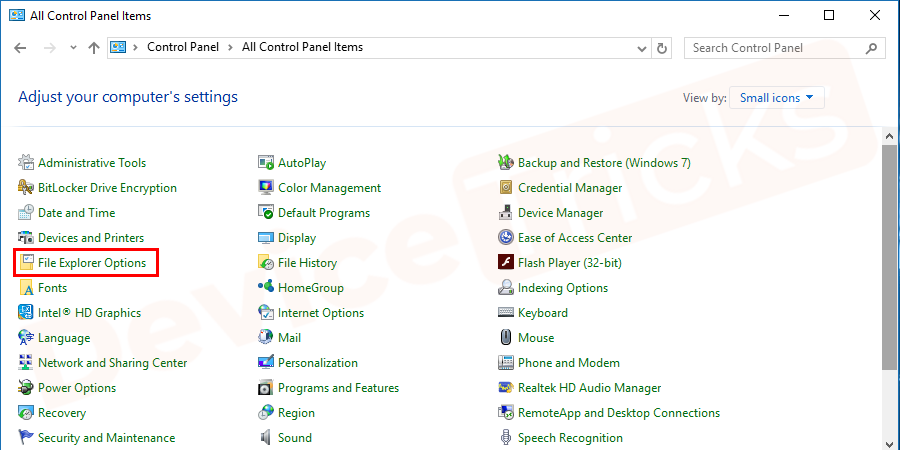Screen dimensions: 900x450
Task: Click the Credential Manager icon
Action: (x=506, y=188)
